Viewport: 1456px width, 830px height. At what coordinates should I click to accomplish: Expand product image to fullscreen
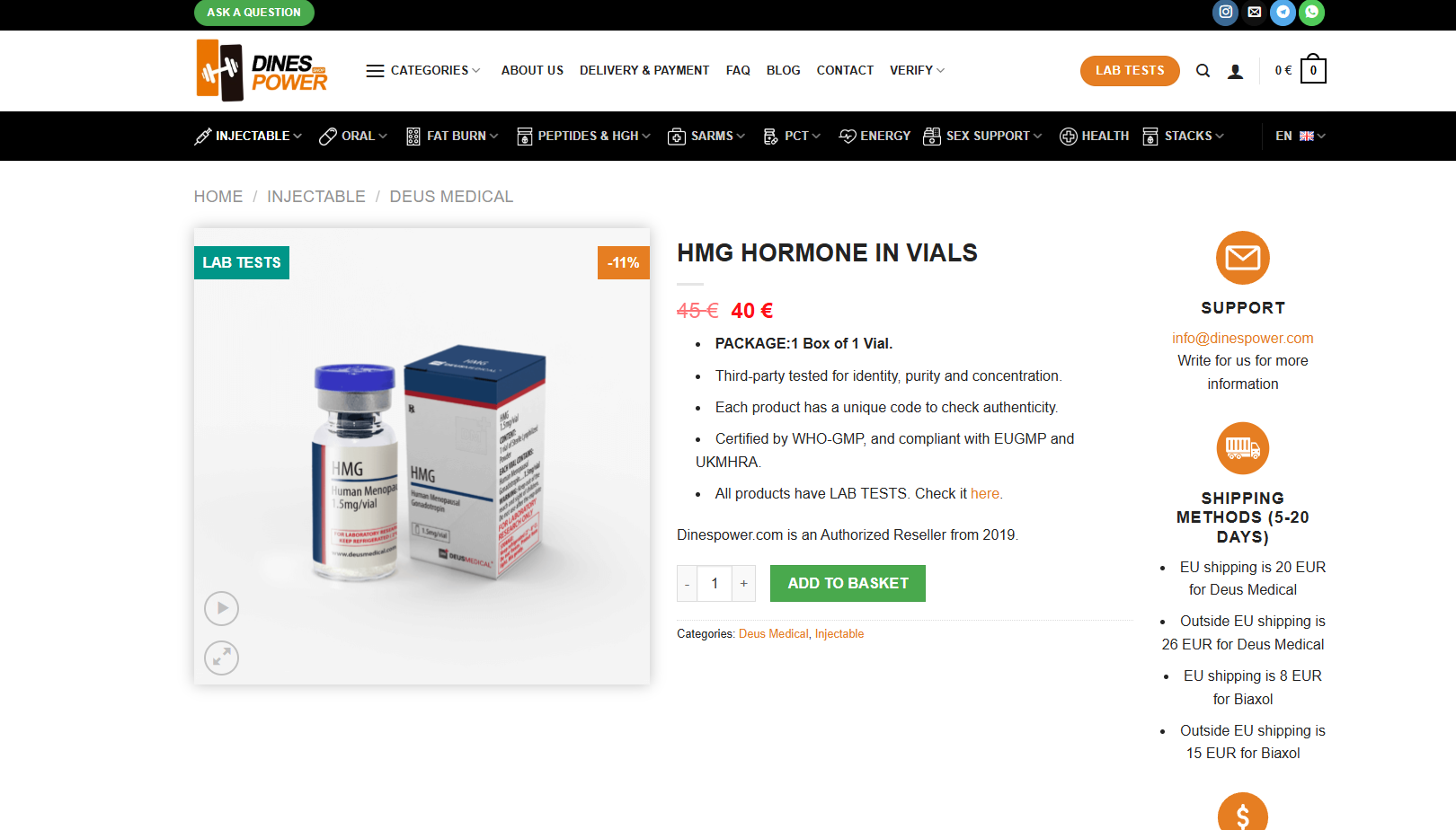(x=221, y=658)
